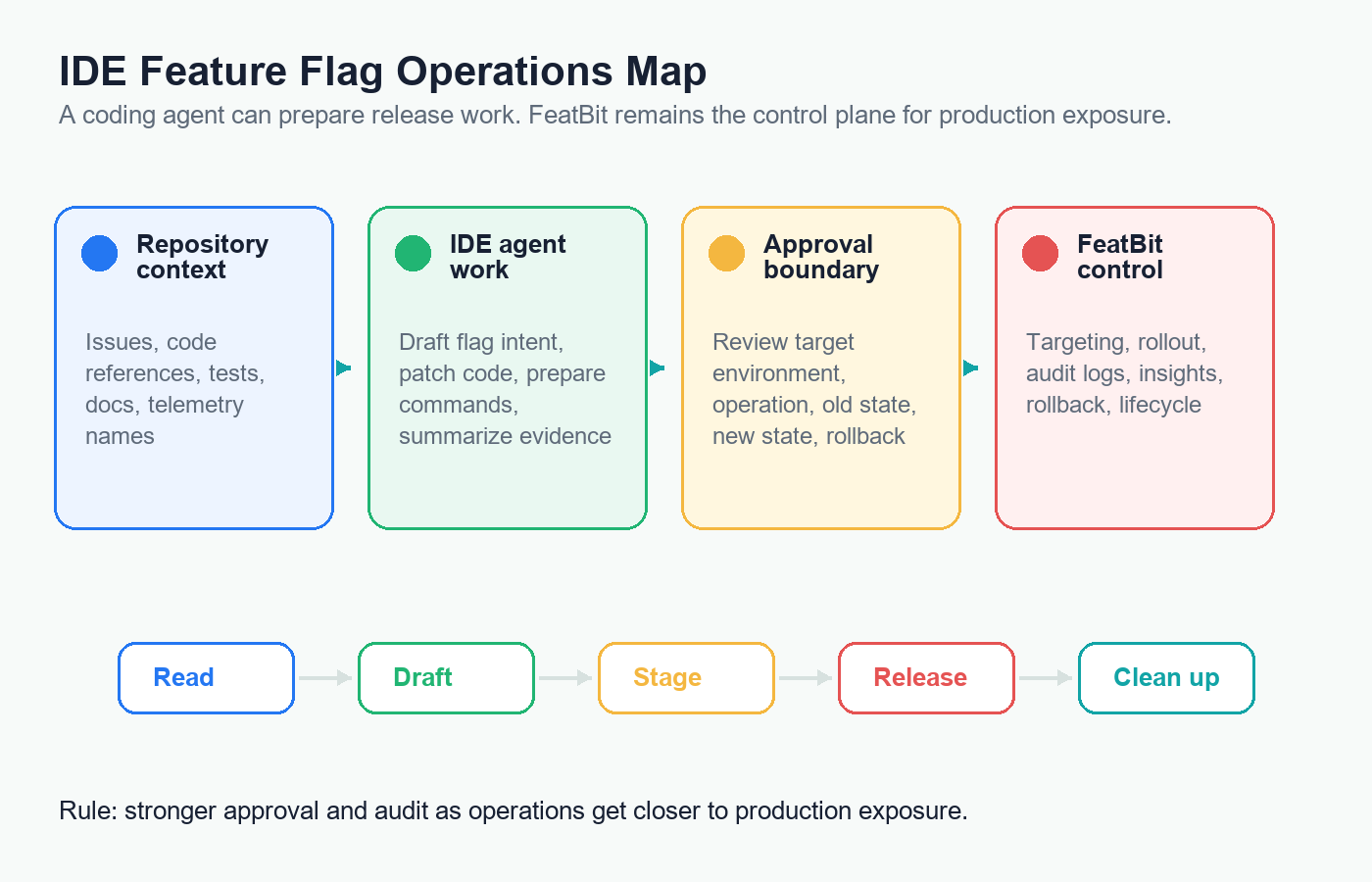Click the blue circle beside Repository context
The width and height of the screenshot is (1372, 882).
click(x=100, y=253)
